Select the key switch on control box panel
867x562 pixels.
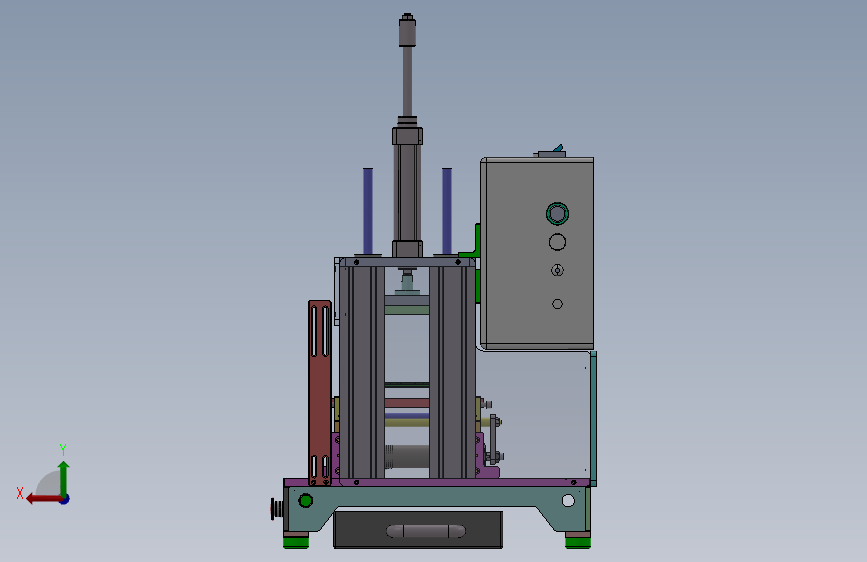coord(557,270)
